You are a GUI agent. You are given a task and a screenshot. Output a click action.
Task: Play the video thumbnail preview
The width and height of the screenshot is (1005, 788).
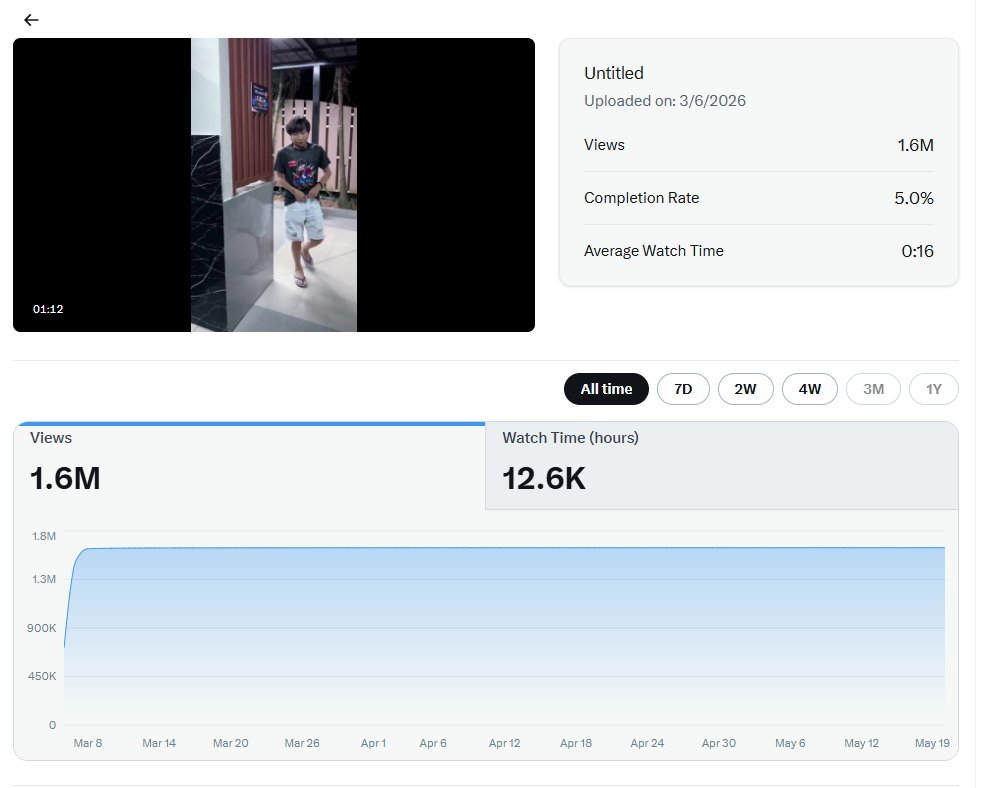coord(274,185)
